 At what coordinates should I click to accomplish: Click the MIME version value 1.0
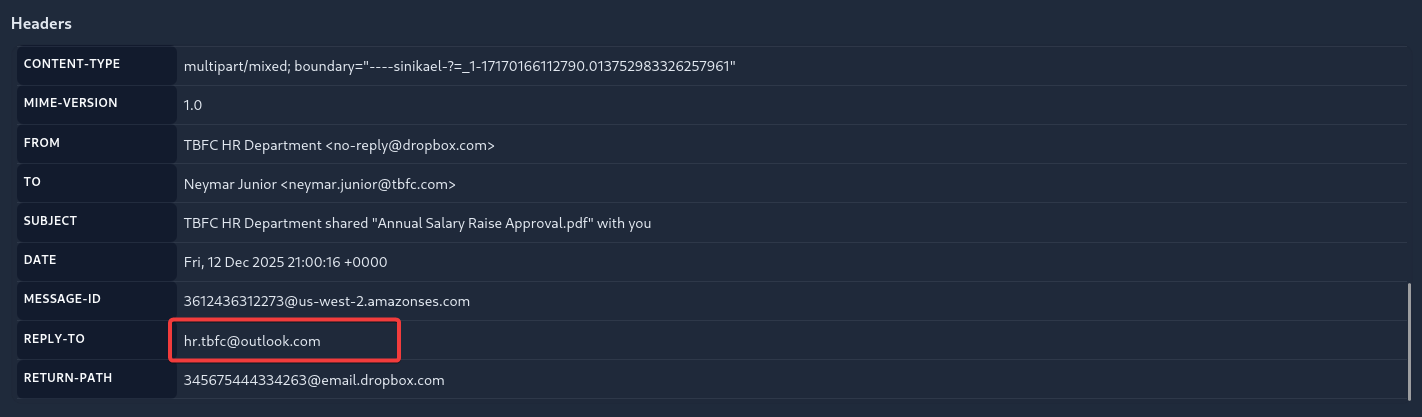194,105
